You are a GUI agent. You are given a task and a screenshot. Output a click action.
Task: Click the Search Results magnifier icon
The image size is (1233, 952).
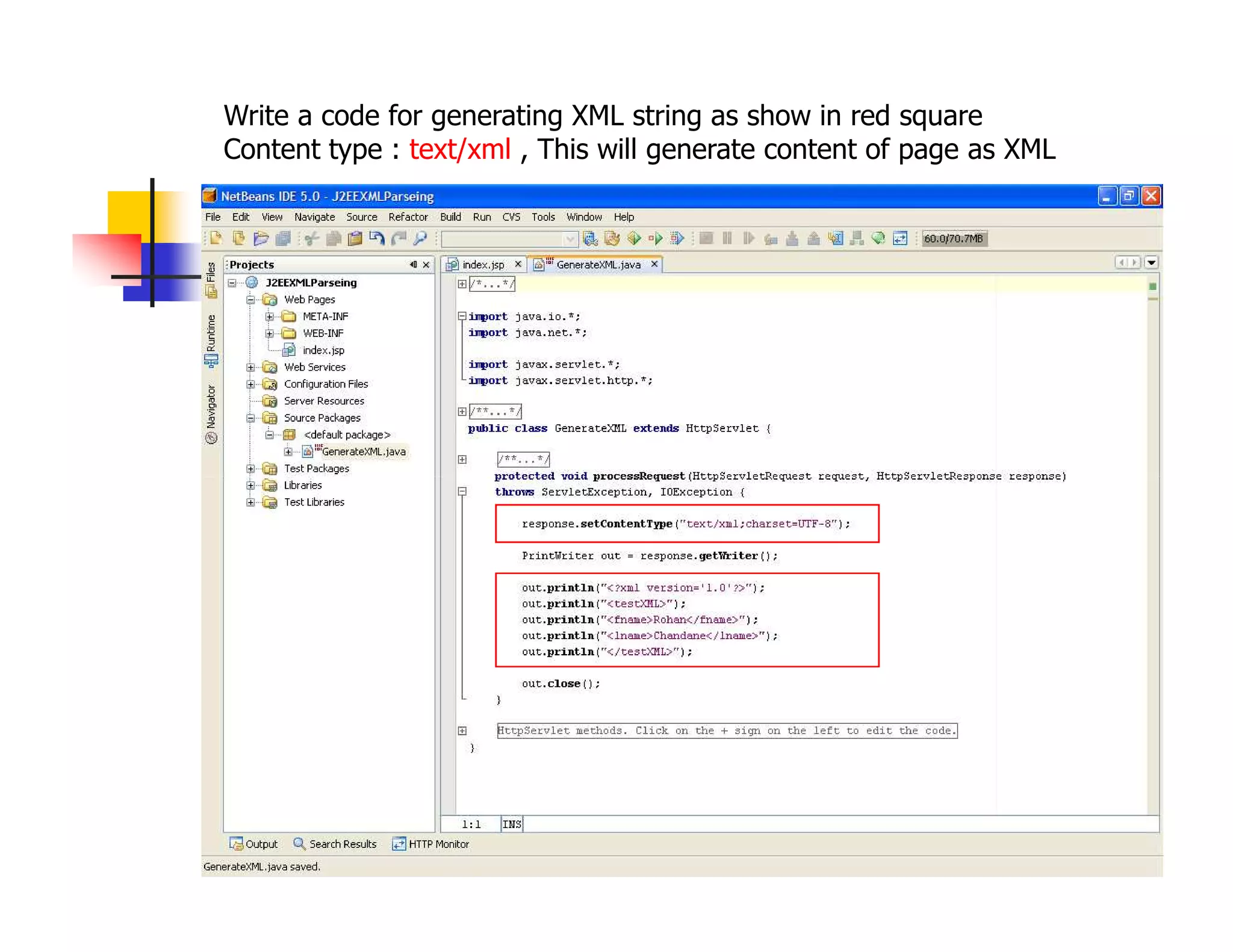point(299,844)
